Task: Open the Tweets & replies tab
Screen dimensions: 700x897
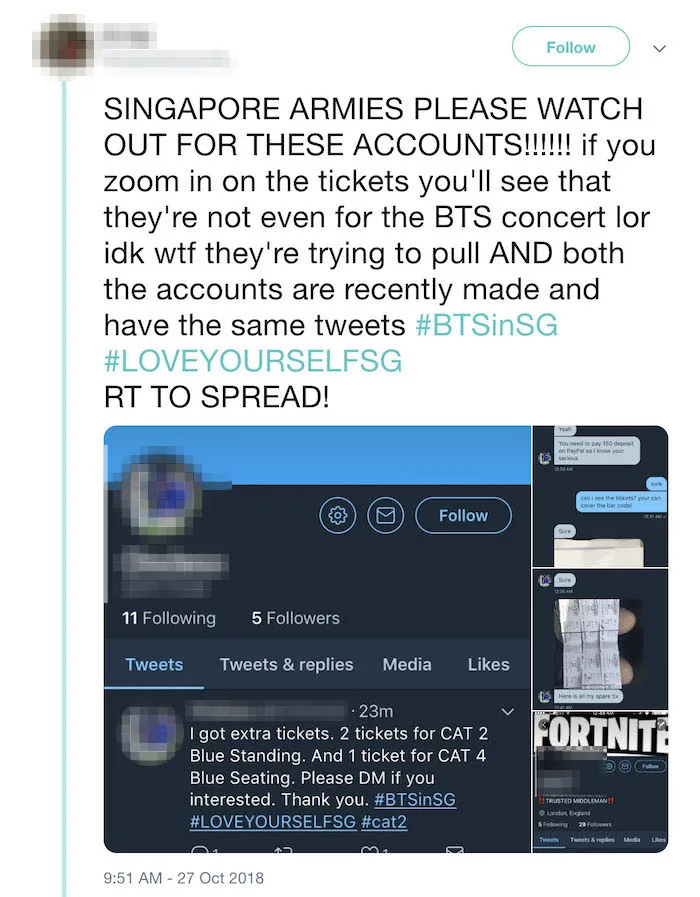Action: tap(286, 664)
